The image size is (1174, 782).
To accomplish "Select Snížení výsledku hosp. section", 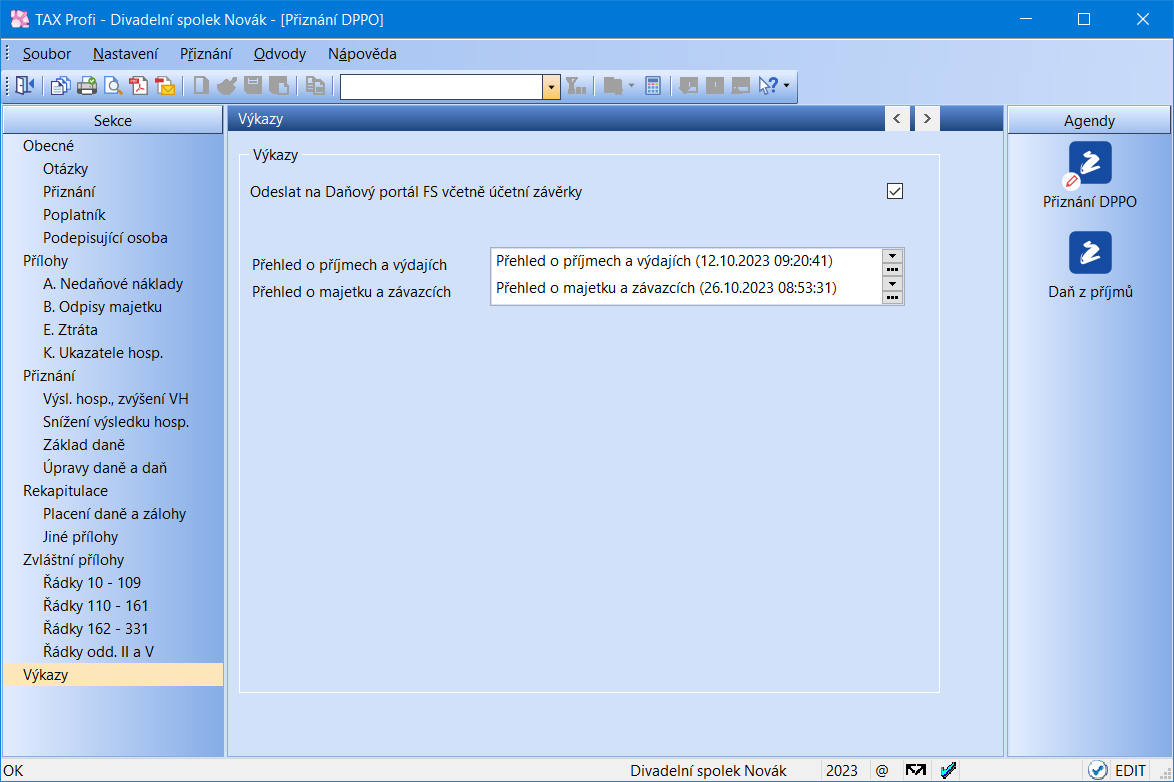I will tap(116, 422).
